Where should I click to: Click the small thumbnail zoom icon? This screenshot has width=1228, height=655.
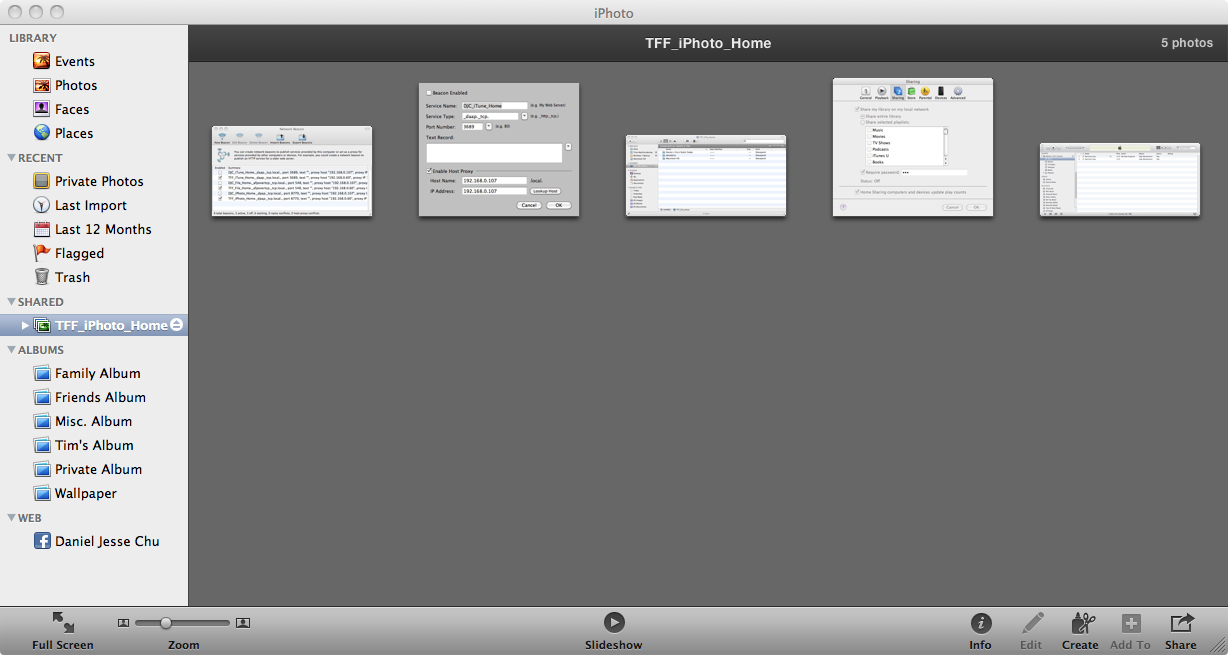(124, 623)
